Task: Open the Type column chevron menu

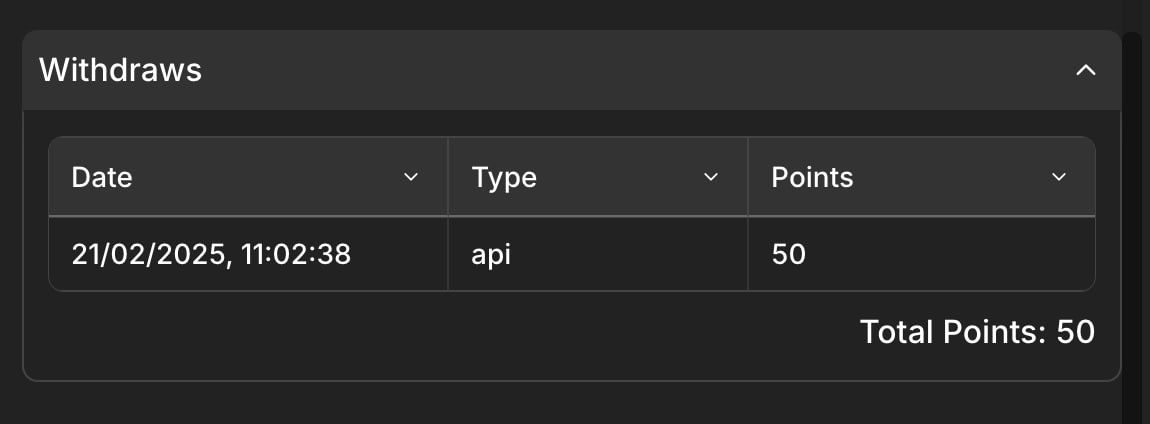Action: (711, 177)
